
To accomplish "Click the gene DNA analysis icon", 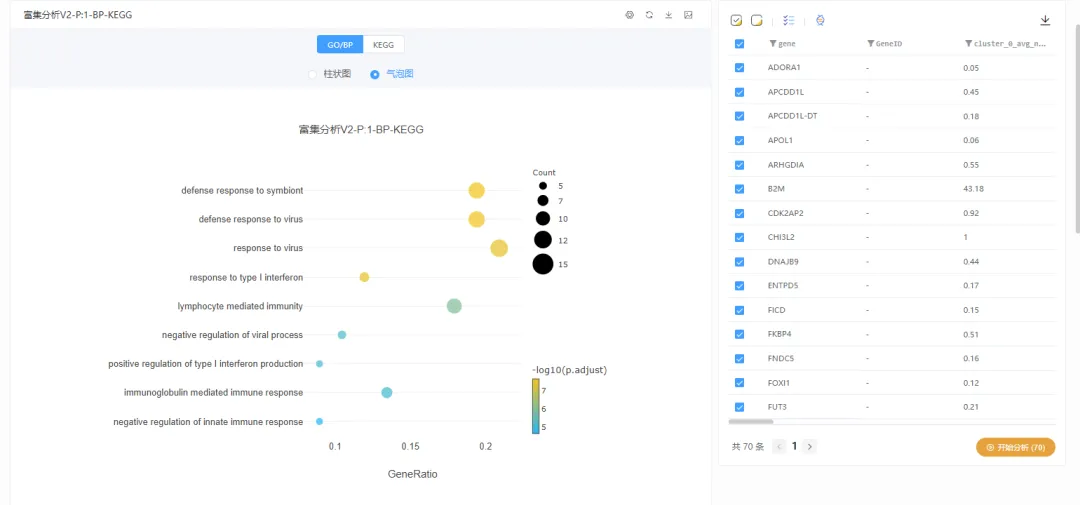I will point(820,21).
